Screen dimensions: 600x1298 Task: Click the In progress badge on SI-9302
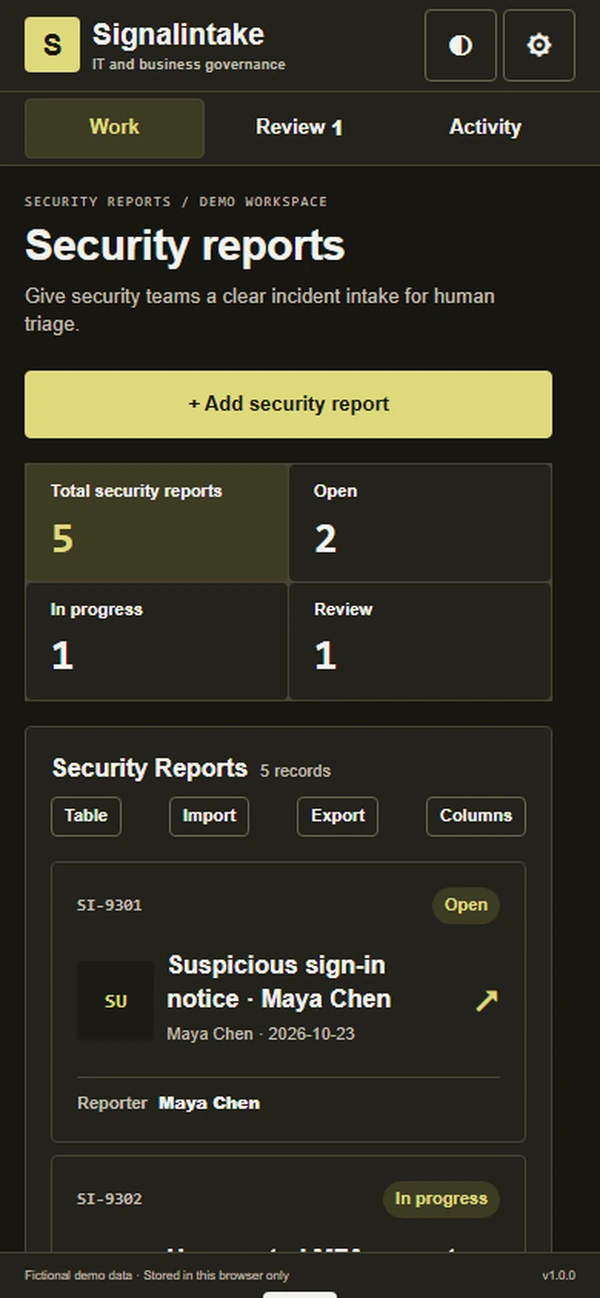click(441, 1199)
